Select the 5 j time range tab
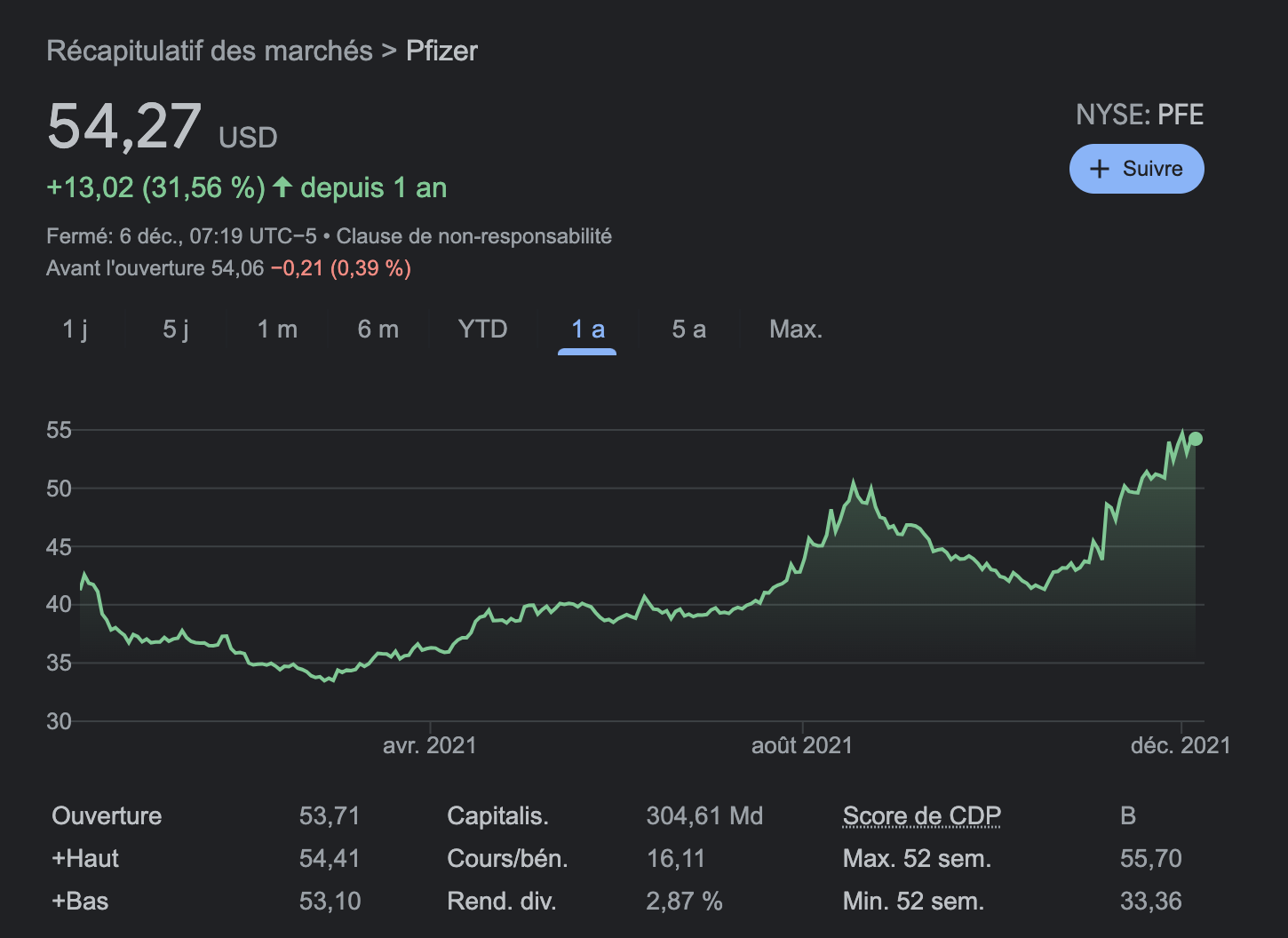This screenshot has height=938, width=1288. coord(176,330)
